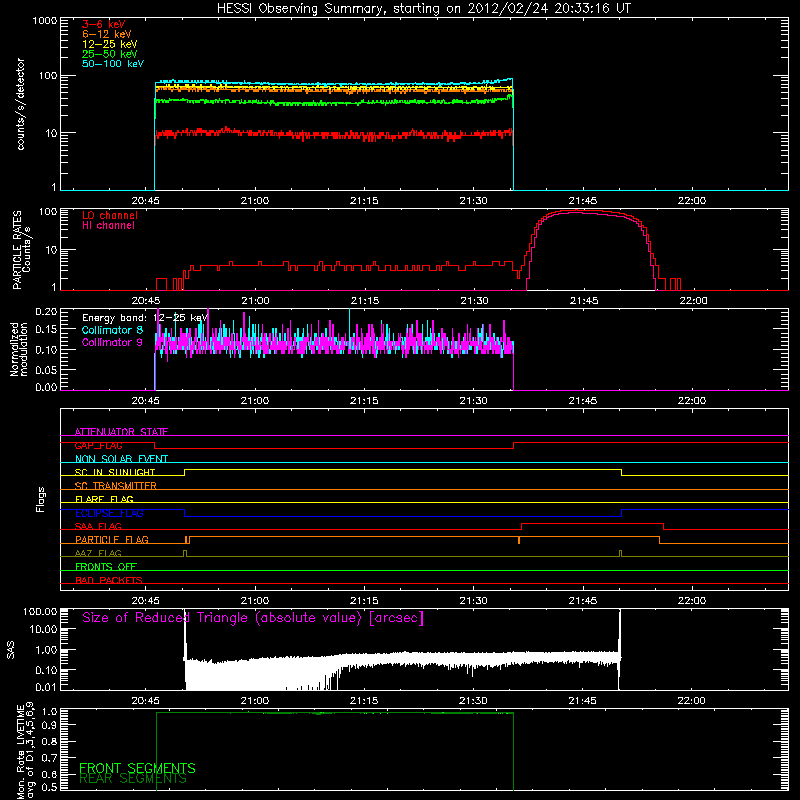800x800 pixels.
Task: Click the FRONTS_OFF flag label
Action: pyautogui.click(x=106, y=567)
